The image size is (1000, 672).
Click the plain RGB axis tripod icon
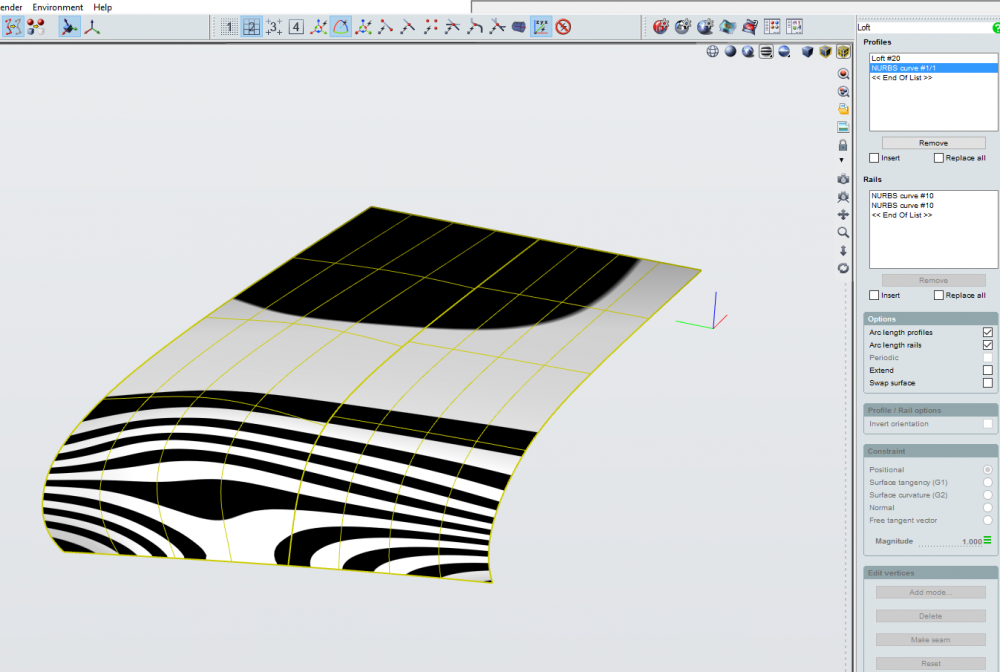click(92, 27)
